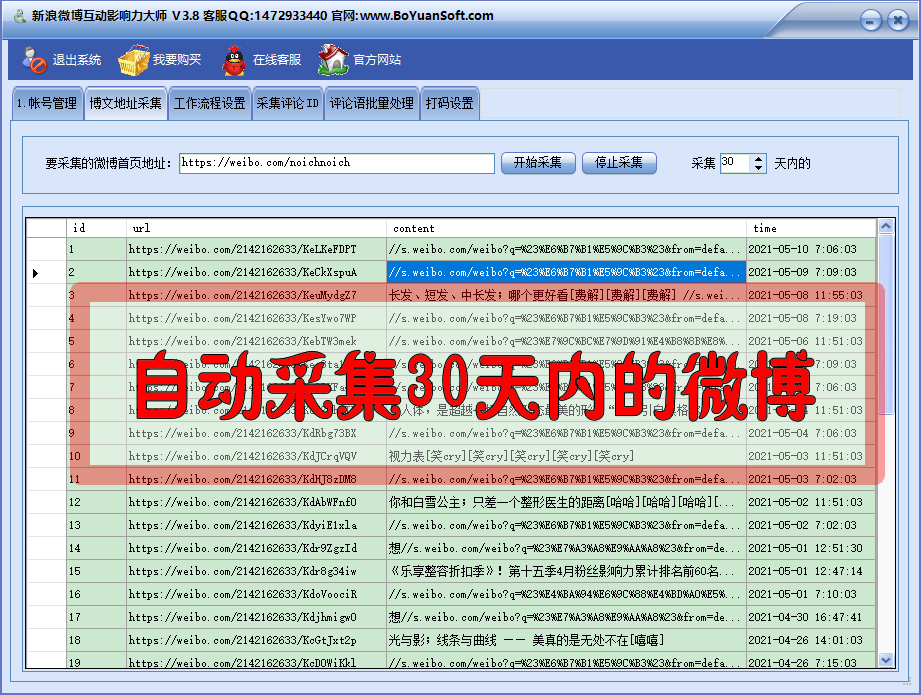Click time cell 2021-05-01 12:47:14

tap(811, 571)
